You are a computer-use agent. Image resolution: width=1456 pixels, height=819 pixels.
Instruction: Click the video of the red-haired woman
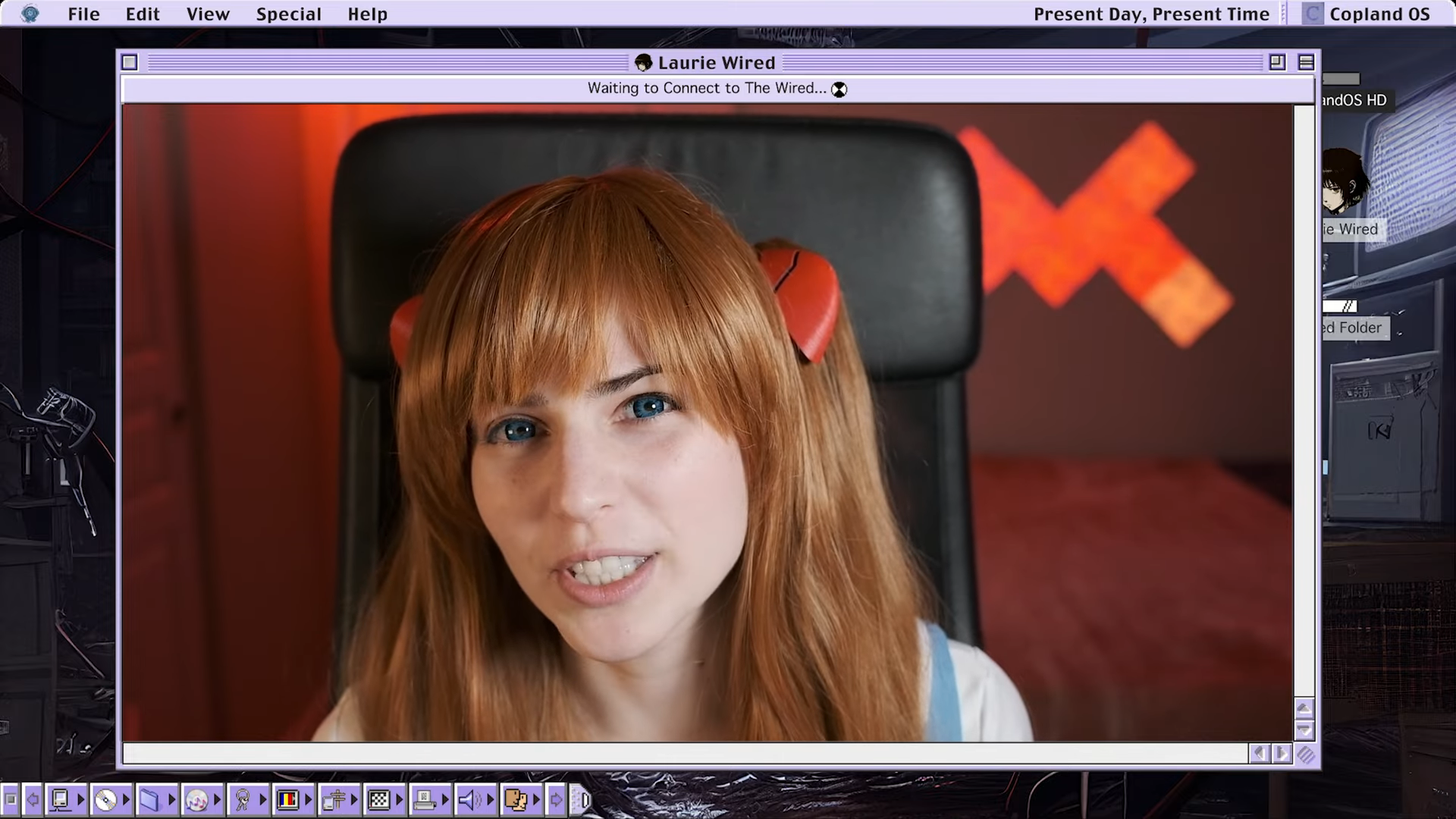(708, 422)
